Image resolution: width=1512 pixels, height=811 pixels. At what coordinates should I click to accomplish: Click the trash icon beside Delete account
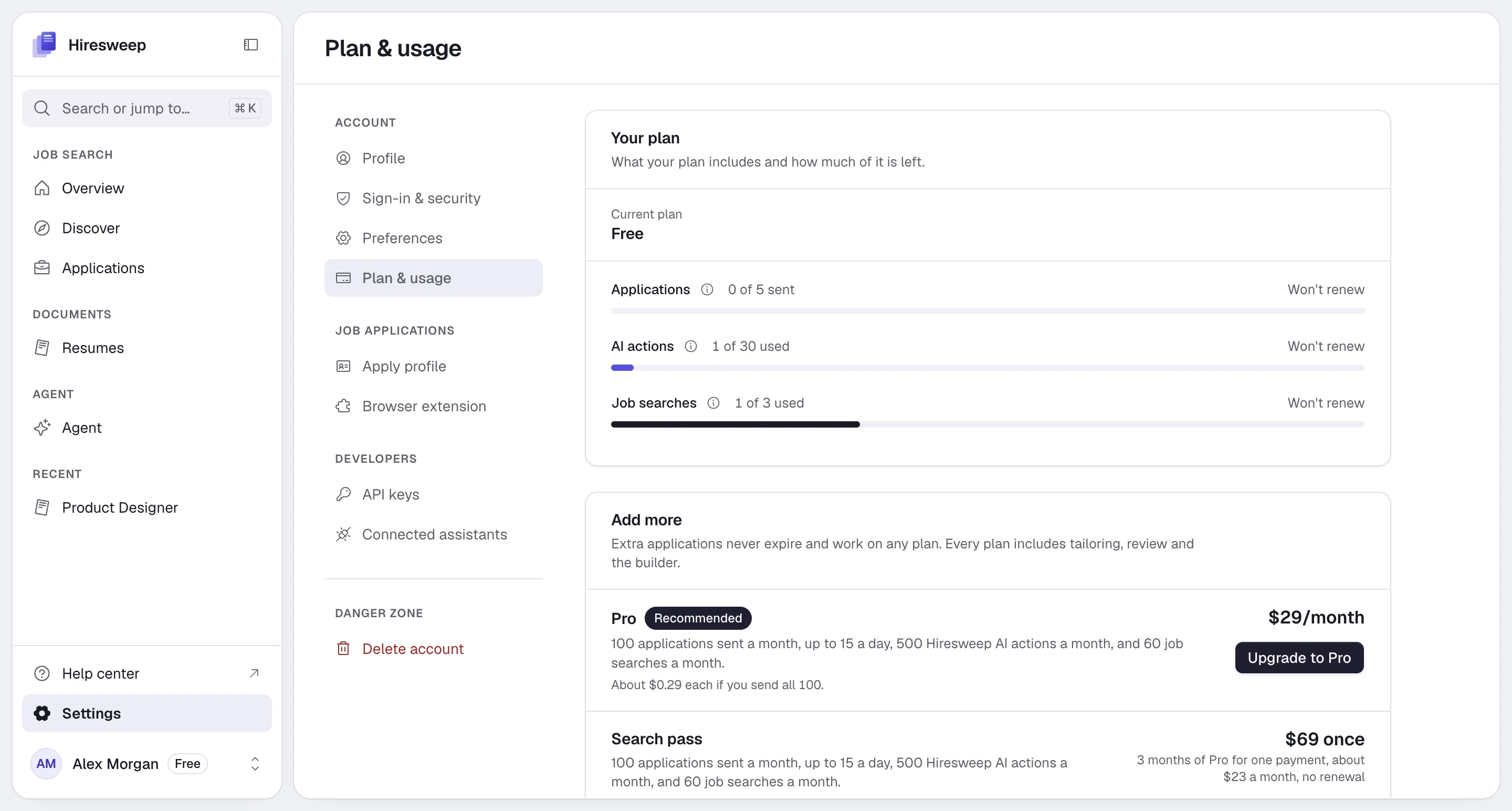coord(343,648)
